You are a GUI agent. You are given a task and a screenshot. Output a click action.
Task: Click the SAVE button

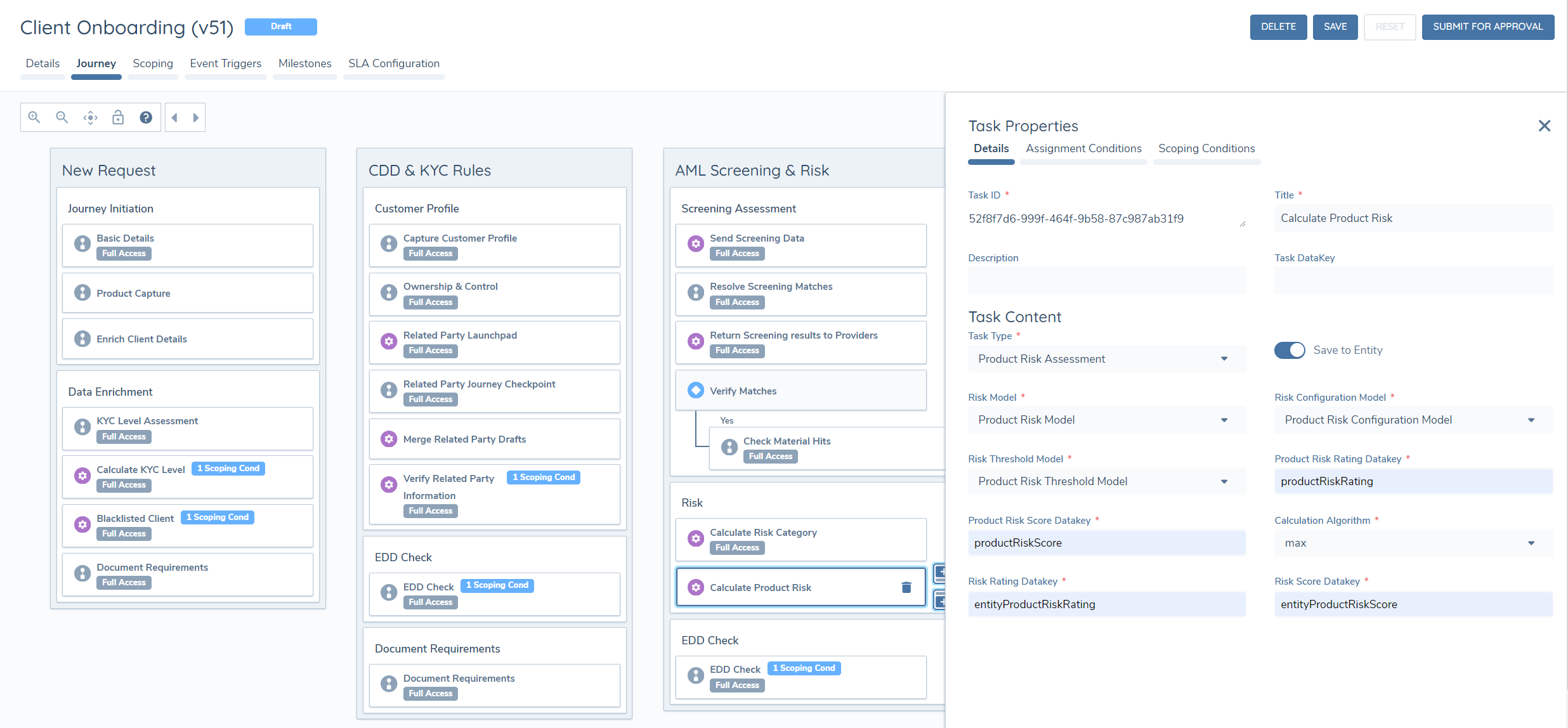click(x=1335, y=27)
